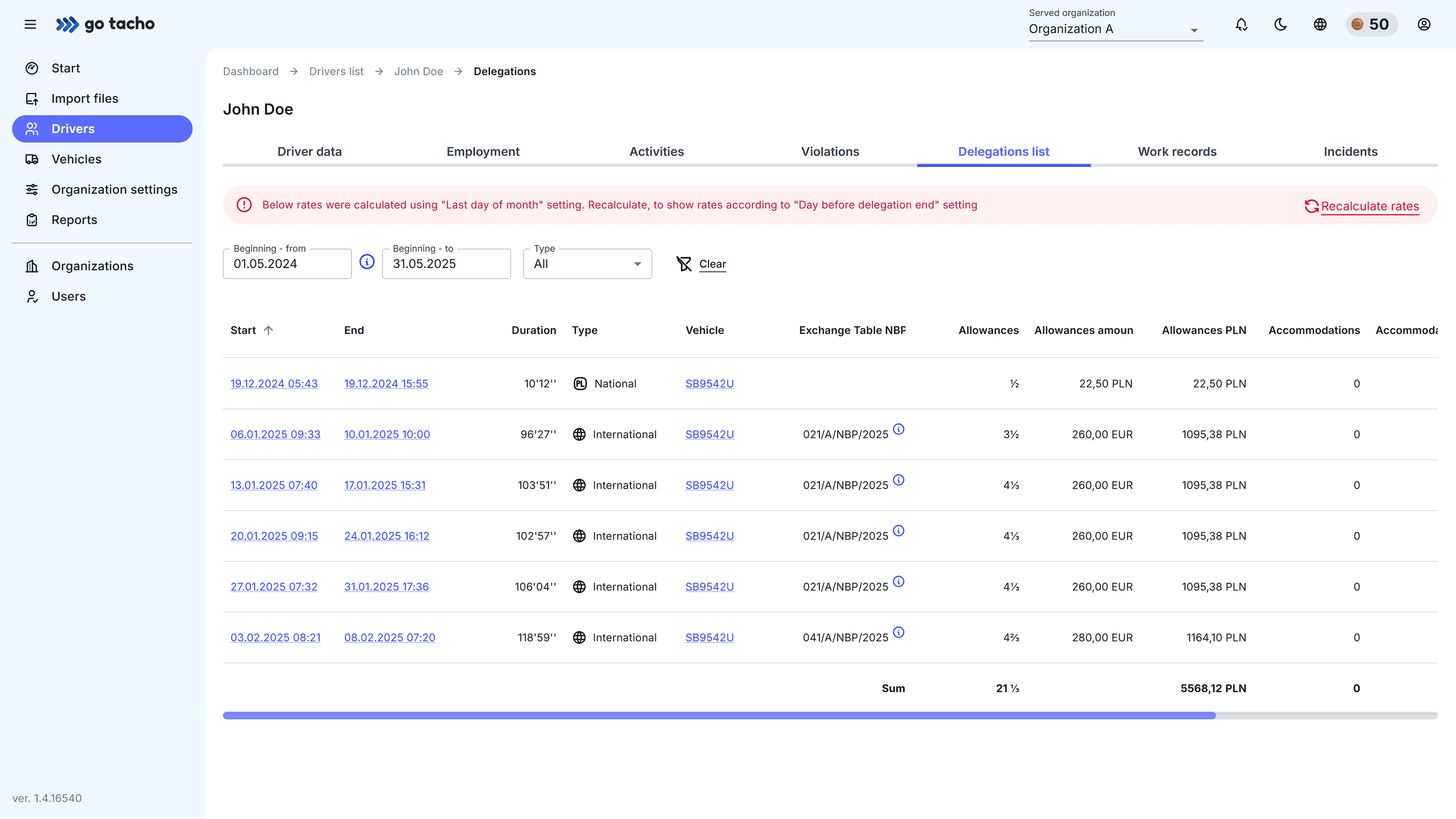Open the Type filter dropdown
The width and height of the screenshot is (1456, 819).
pyautogui.click(x=587, y=263)
